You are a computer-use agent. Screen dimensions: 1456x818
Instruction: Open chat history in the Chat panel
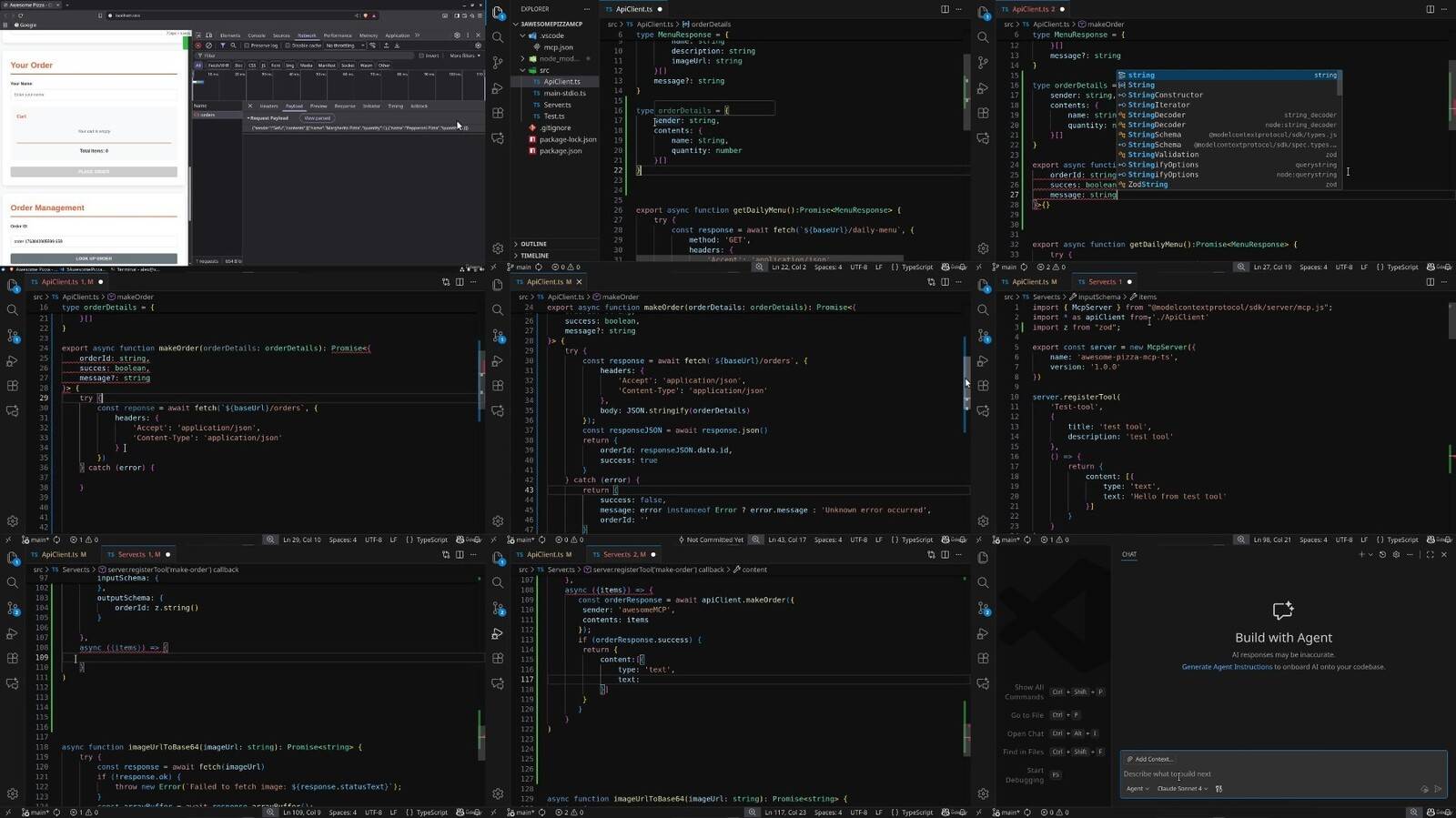click(x=1382, y=554)
